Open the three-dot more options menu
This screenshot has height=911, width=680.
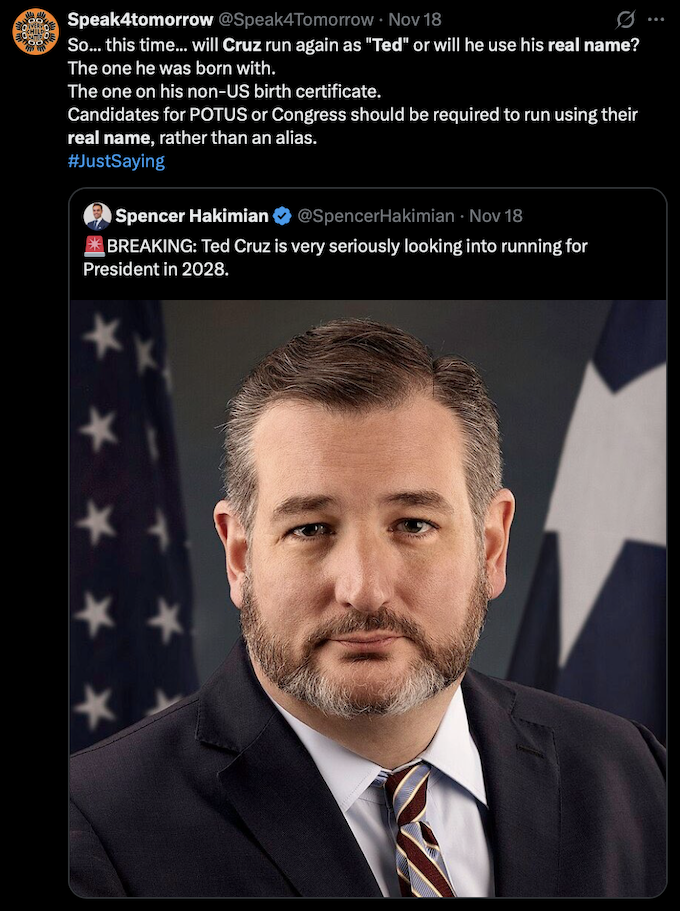(656, 20)
